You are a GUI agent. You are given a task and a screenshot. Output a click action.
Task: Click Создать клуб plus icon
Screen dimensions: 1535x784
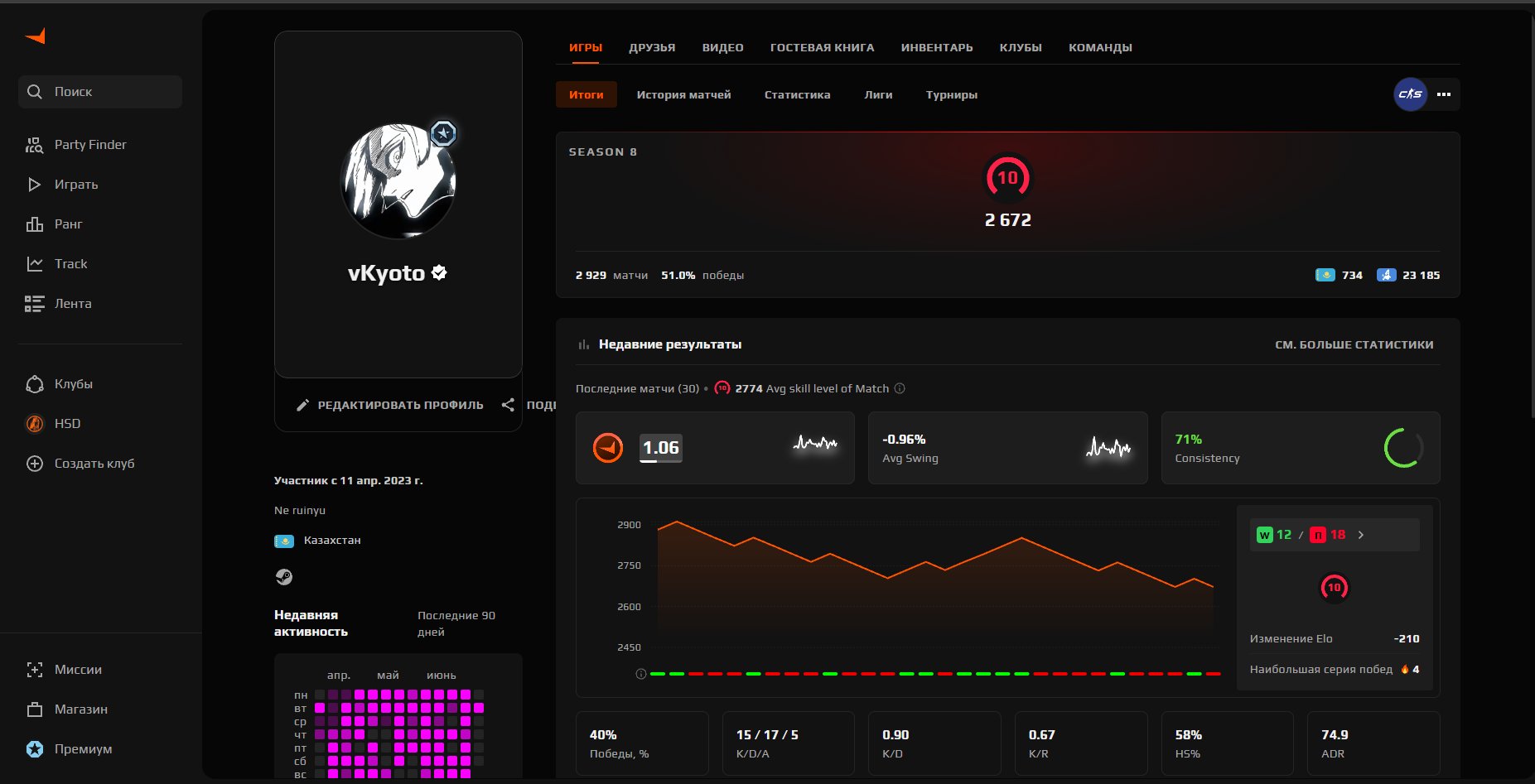tap(35, 464)
